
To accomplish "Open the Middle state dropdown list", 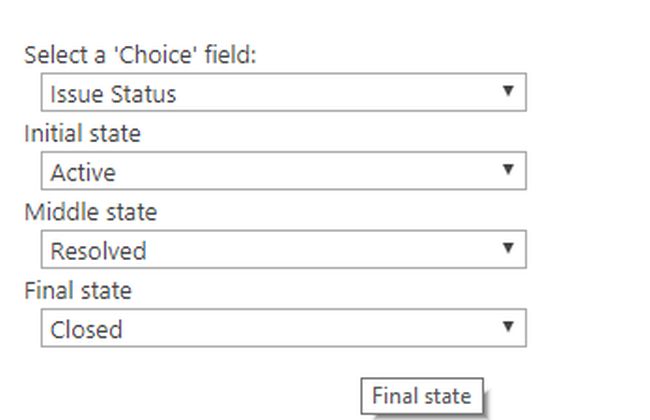I will point(283,250).
